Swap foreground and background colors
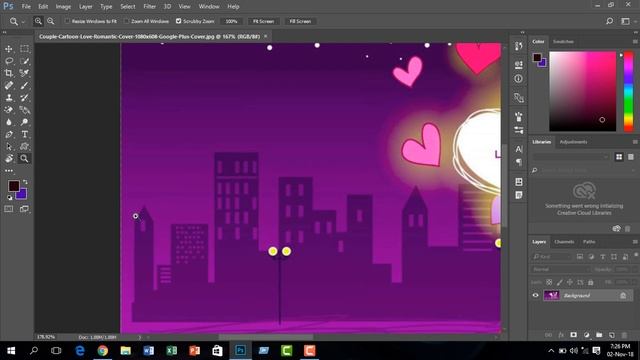Viewport: 640px width, 360px height. coord(25,182)
